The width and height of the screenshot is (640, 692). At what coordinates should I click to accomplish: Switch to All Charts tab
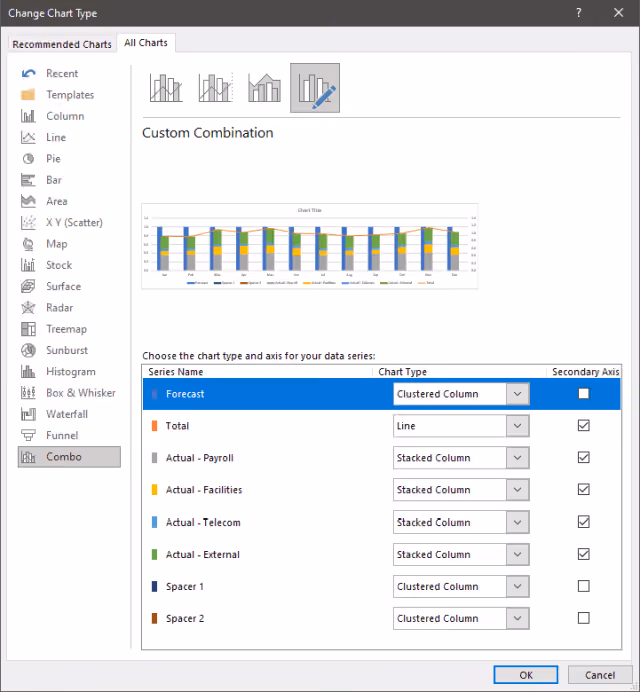pyautogui.click(x=146, y=43)
